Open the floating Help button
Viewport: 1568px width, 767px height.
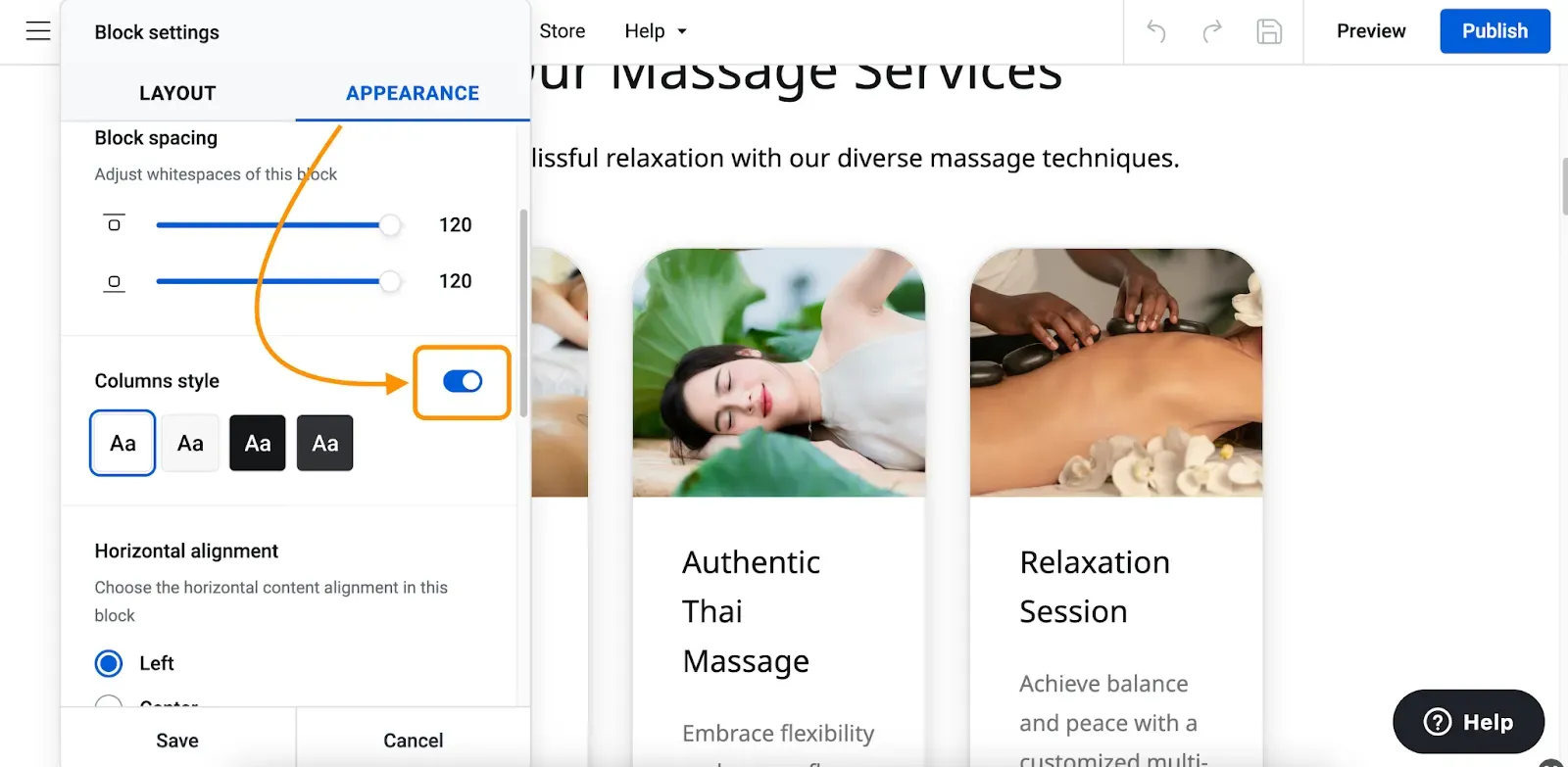[x=1468, y=722]
